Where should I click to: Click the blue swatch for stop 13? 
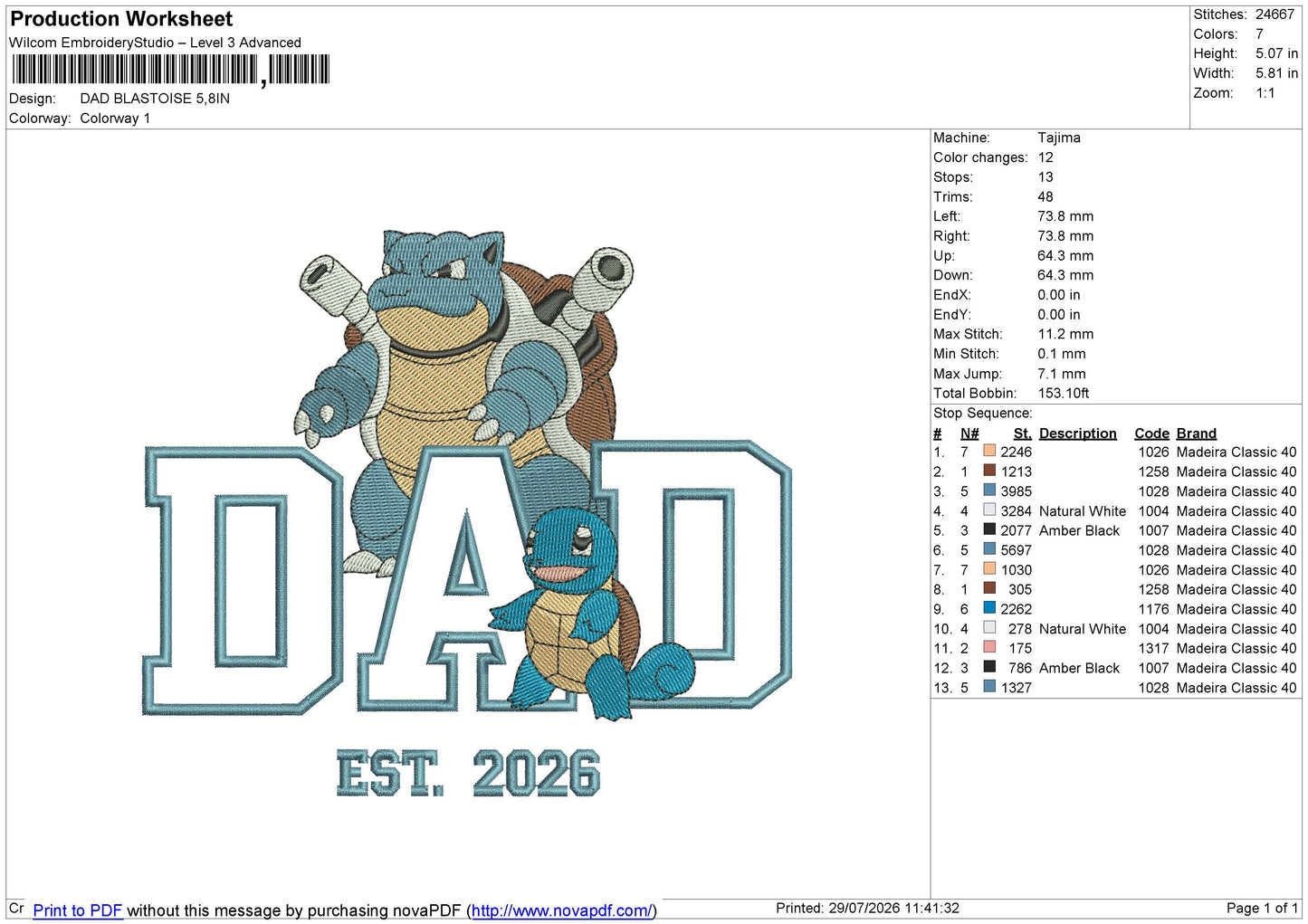989,687
